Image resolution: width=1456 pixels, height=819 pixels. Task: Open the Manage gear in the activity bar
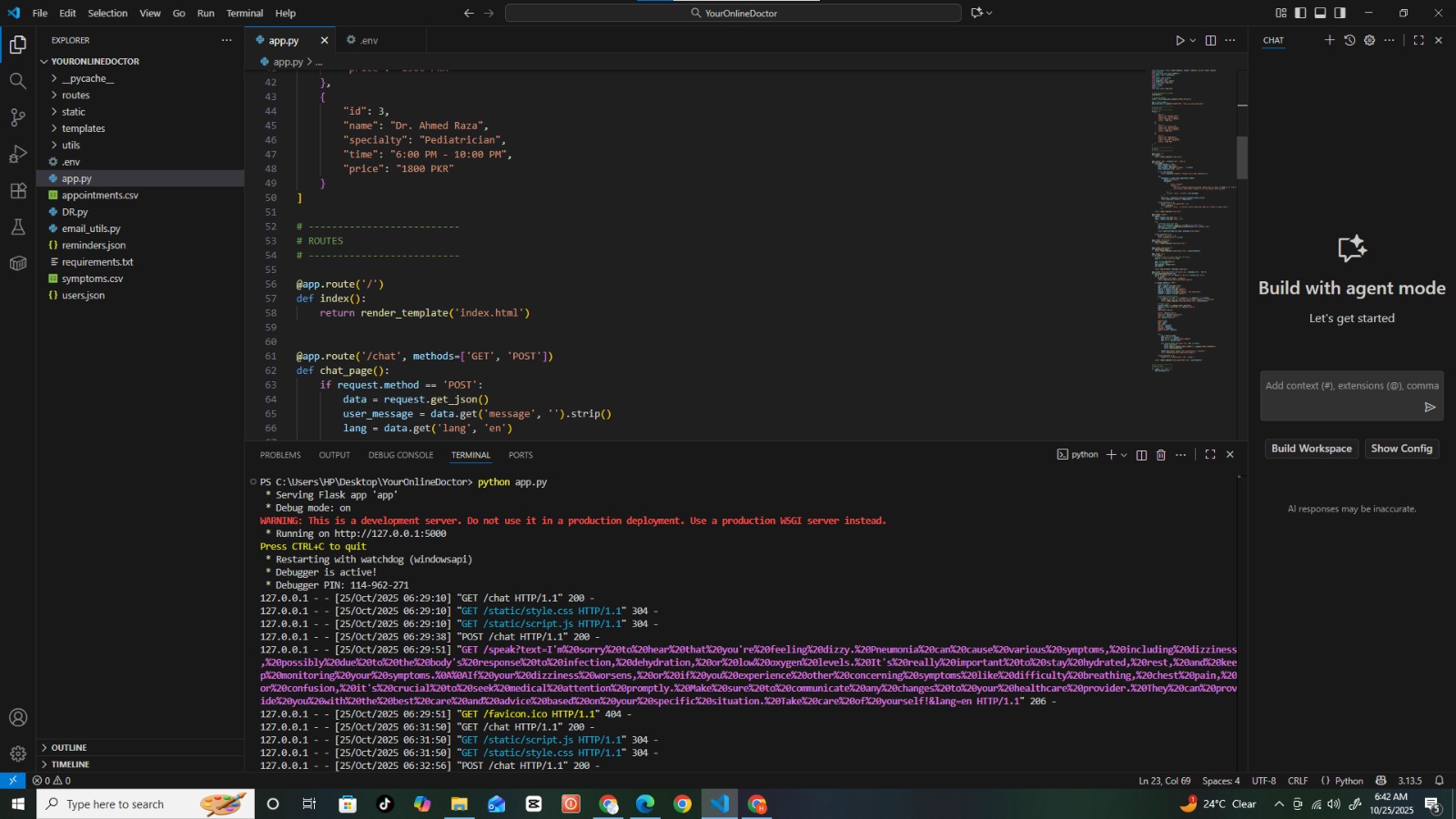point(17,753)
